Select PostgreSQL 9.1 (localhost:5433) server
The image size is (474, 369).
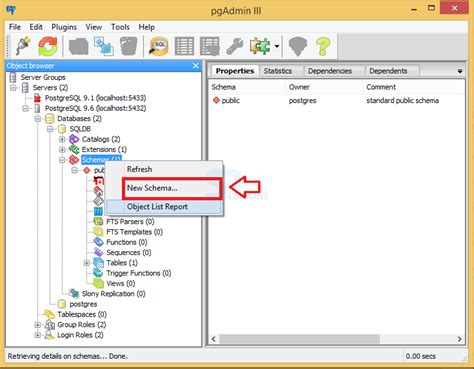coord(95,98)
